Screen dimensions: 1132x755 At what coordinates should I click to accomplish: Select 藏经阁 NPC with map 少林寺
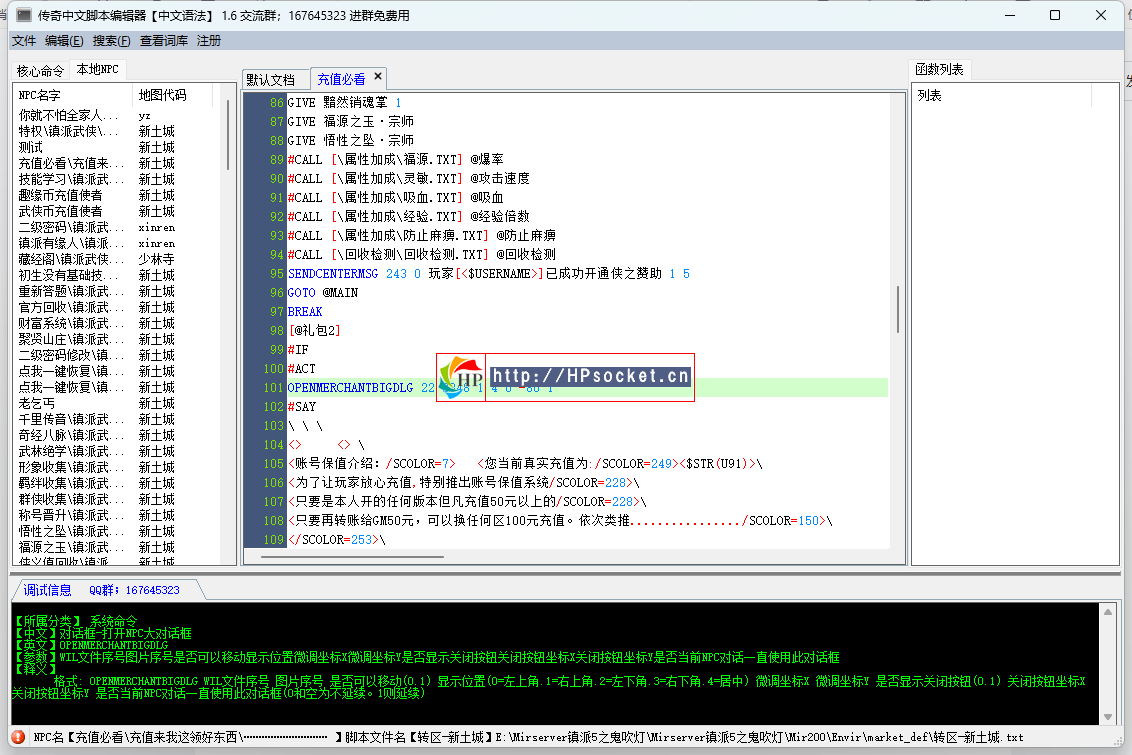[x=70, y=259]
